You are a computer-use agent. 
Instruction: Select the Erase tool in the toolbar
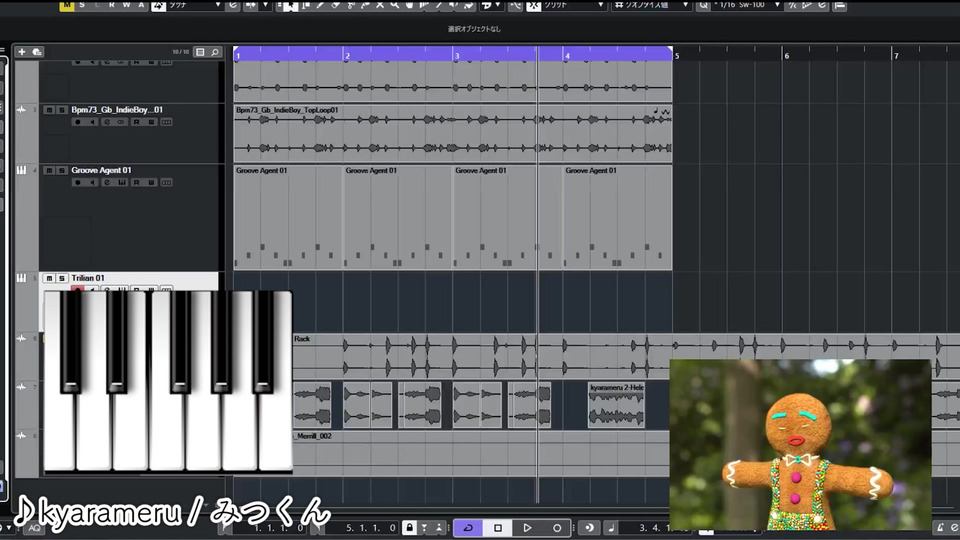point(335,5)
